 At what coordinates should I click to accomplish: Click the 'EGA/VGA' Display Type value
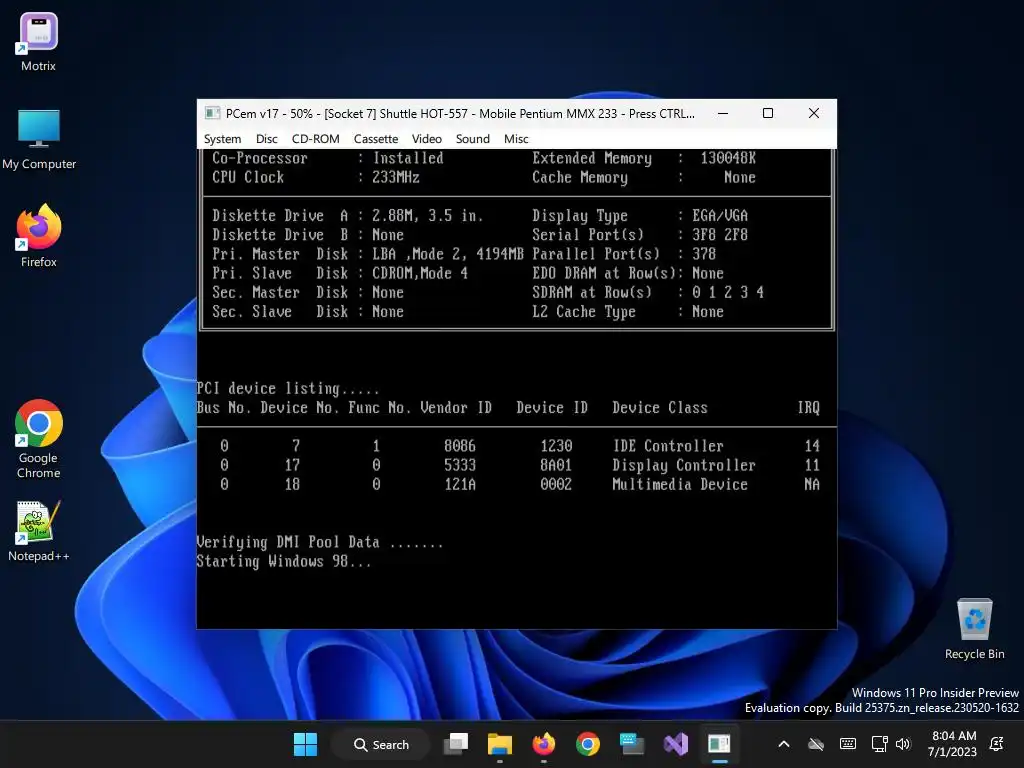coord(720,216)
